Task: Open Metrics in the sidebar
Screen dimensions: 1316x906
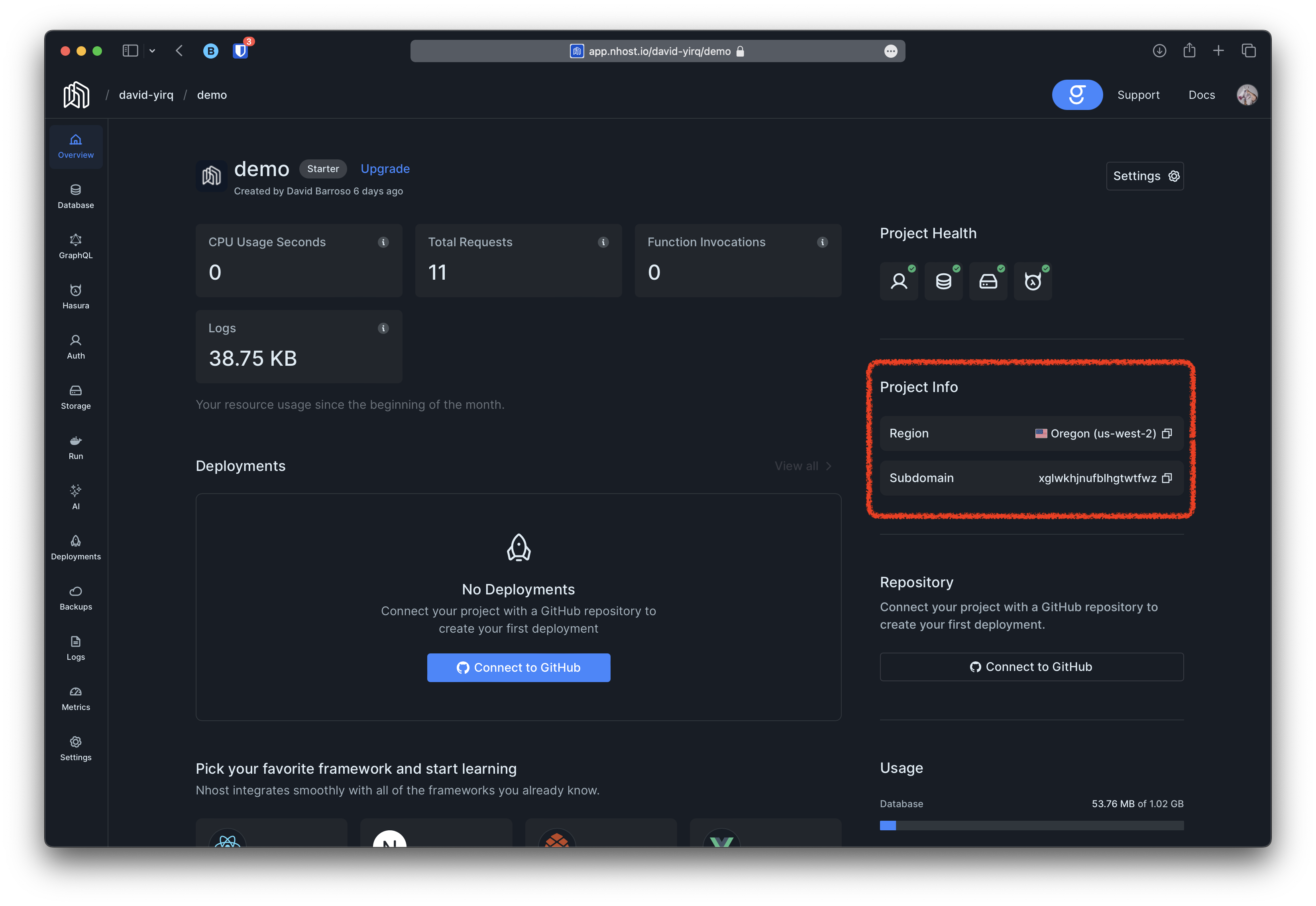Action: (x=75, y=698)
